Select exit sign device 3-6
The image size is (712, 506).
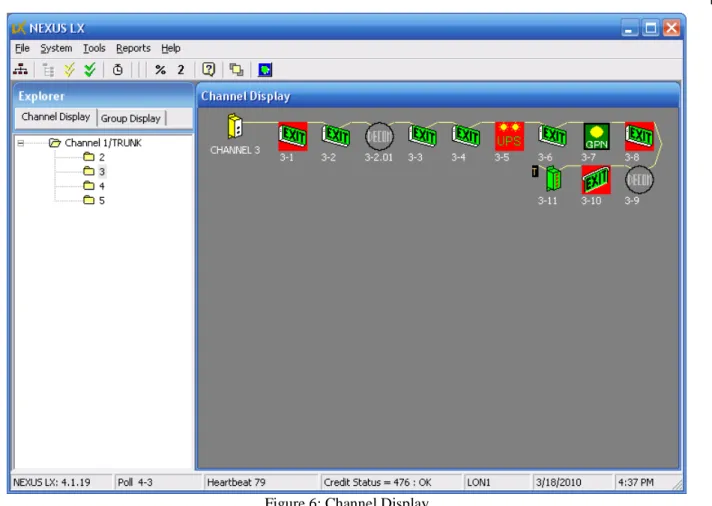point(553,135)
